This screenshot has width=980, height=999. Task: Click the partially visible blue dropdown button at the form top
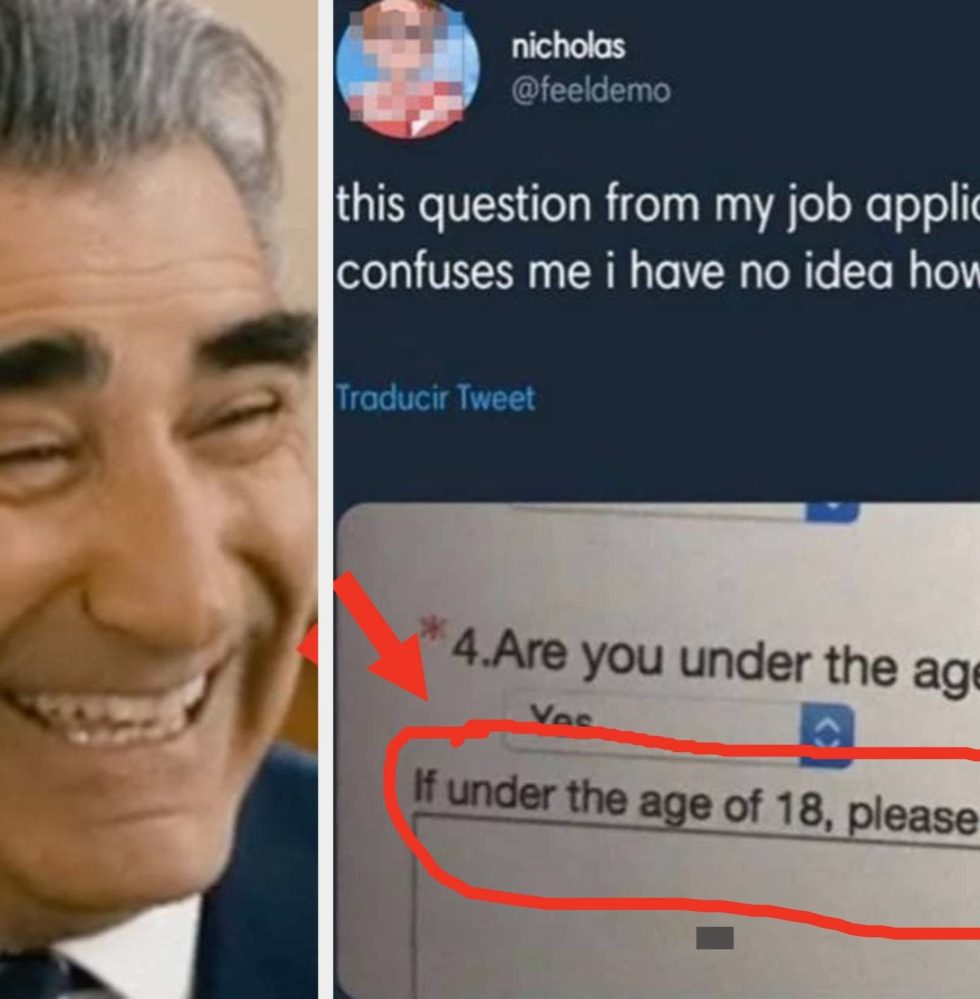(x=832, y=512)
